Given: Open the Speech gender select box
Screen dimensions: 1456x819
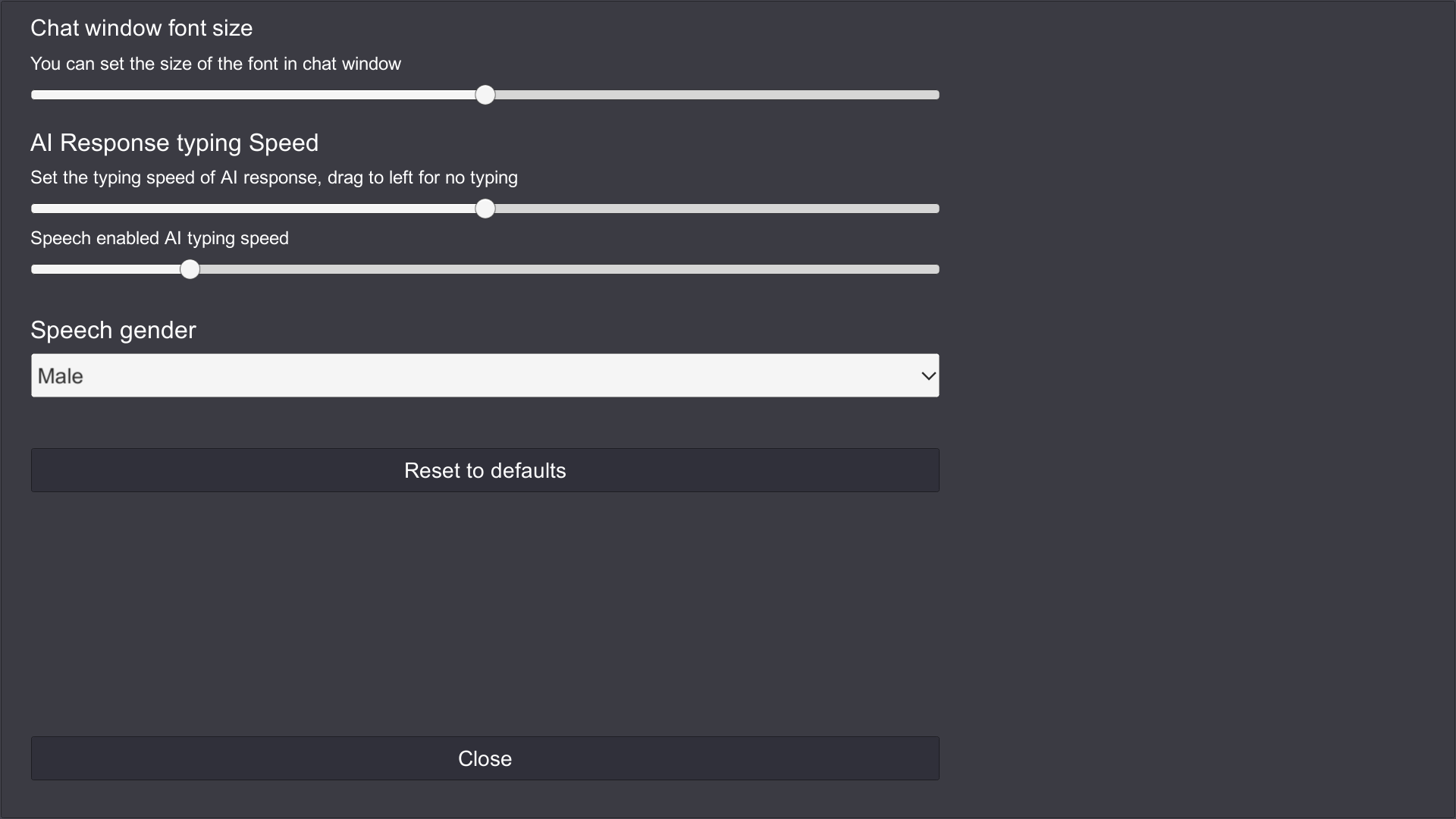Looking at the screenshot, I should pos(485,375).
